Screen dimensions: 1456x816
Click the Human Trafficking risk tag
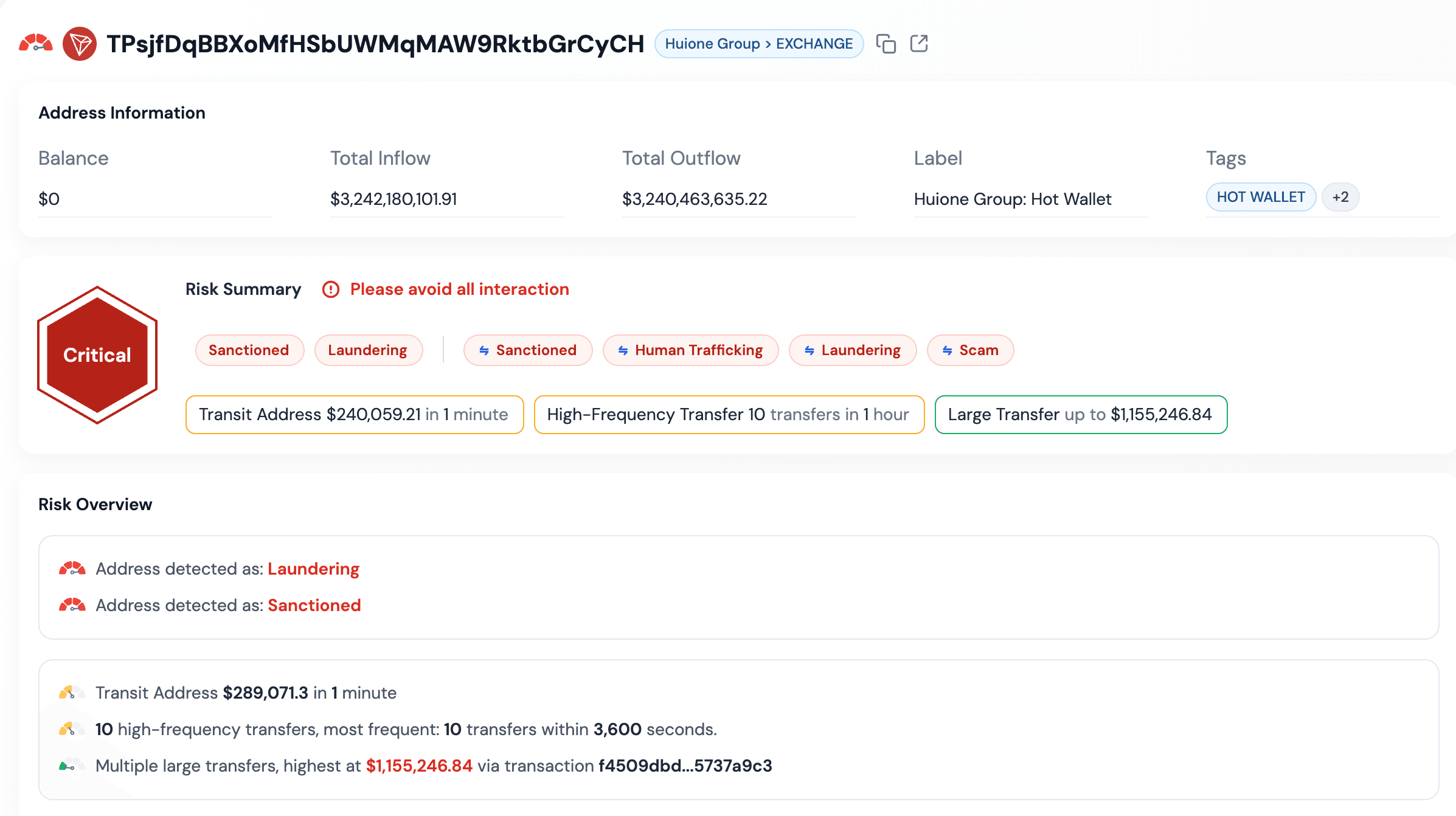(x=690, y=350)
